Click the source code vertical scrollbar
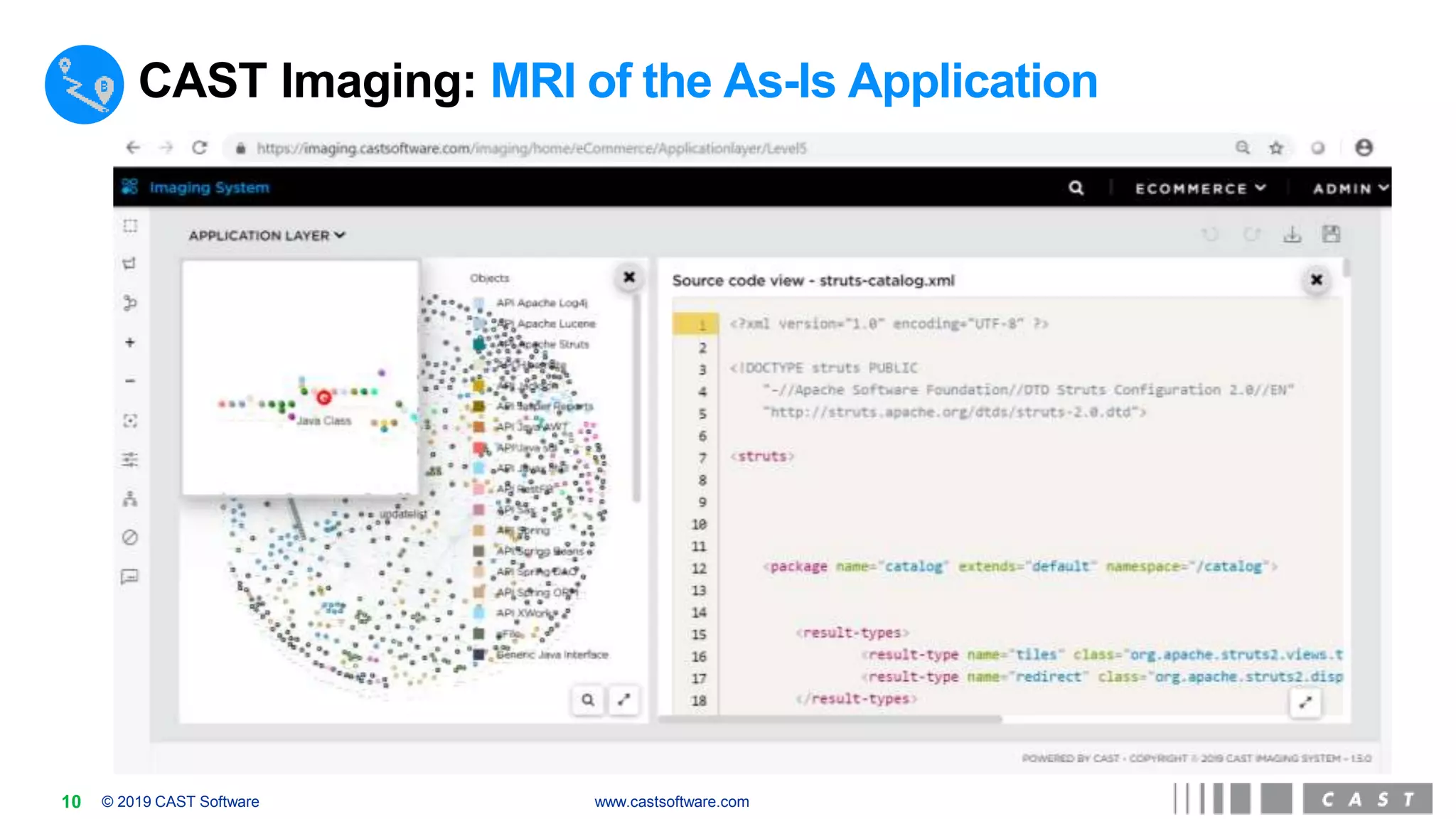The image size is (1456, 819). (x=1347, y=269)
